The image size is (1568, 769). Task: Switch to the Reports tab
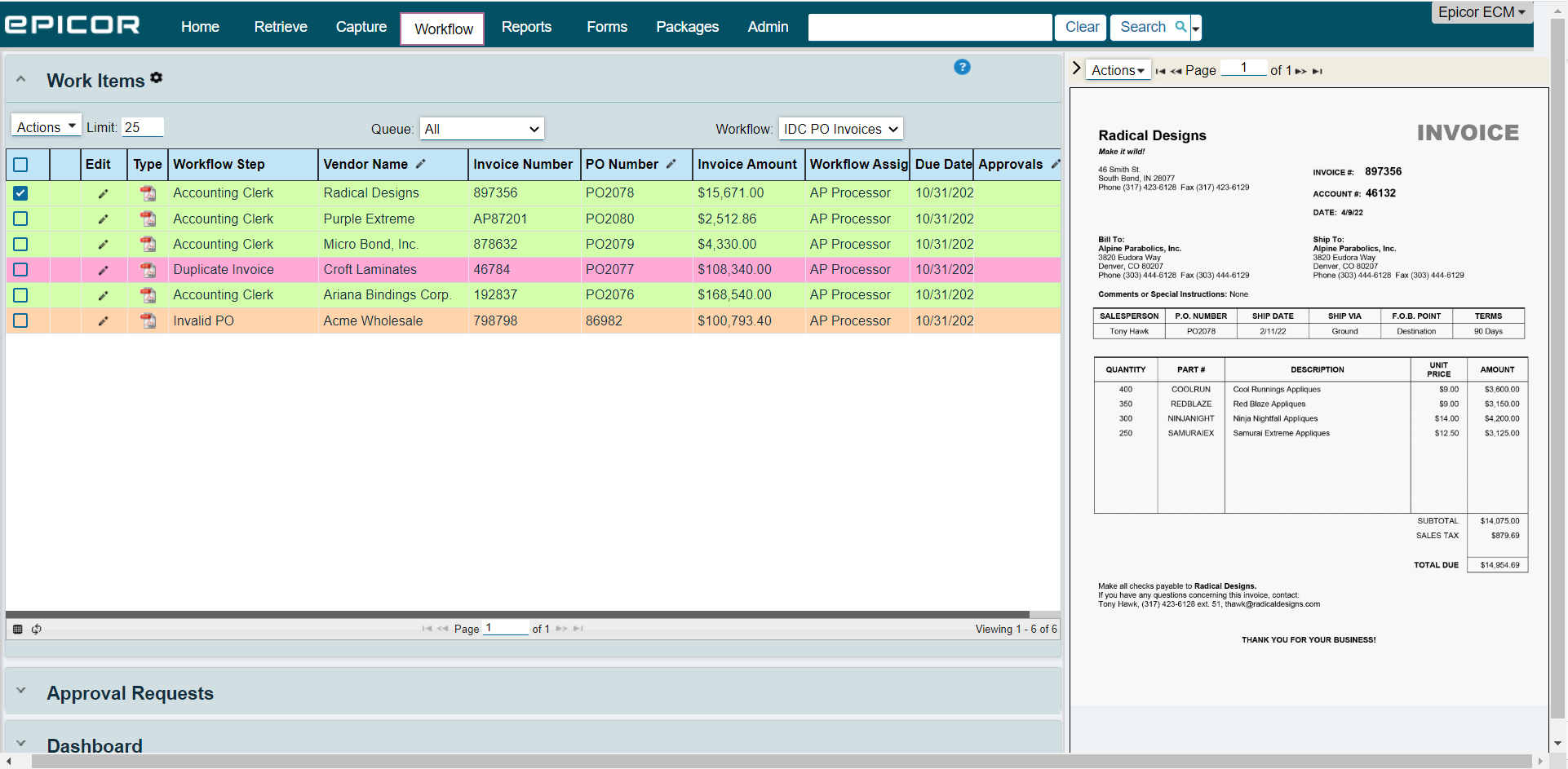[526, 26]
